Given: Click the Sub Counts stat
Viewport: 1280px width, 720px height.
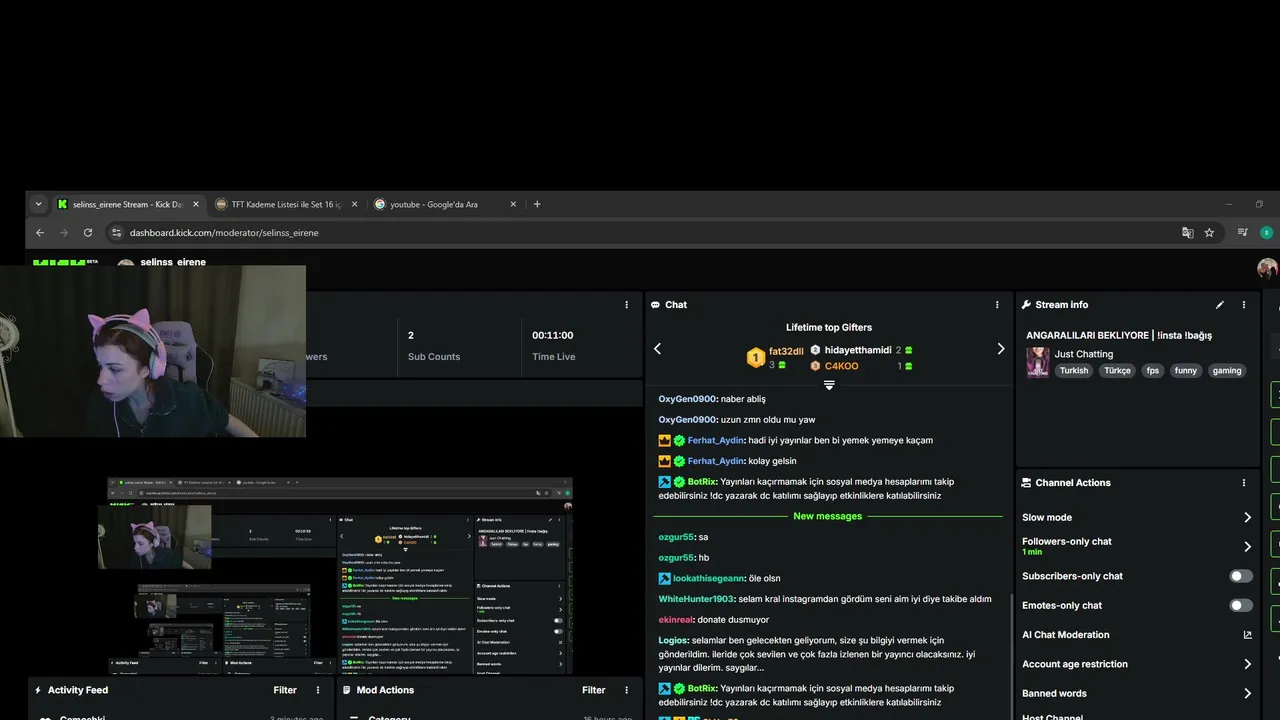Looking at the screenshot, I should point(434,346).
